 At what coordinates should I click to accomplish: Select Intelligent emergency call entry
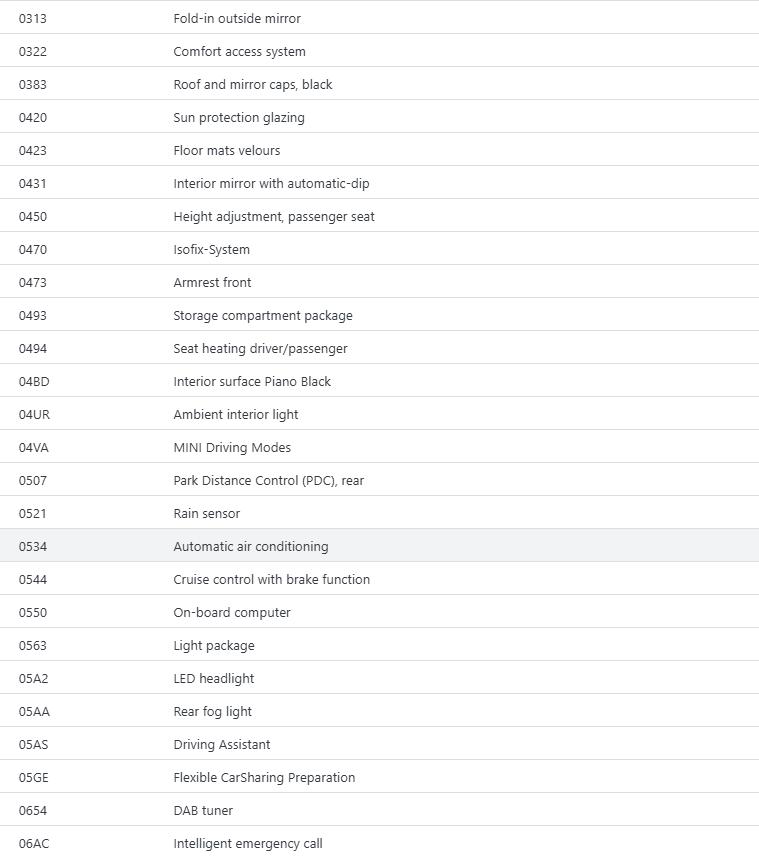[248, 843]
